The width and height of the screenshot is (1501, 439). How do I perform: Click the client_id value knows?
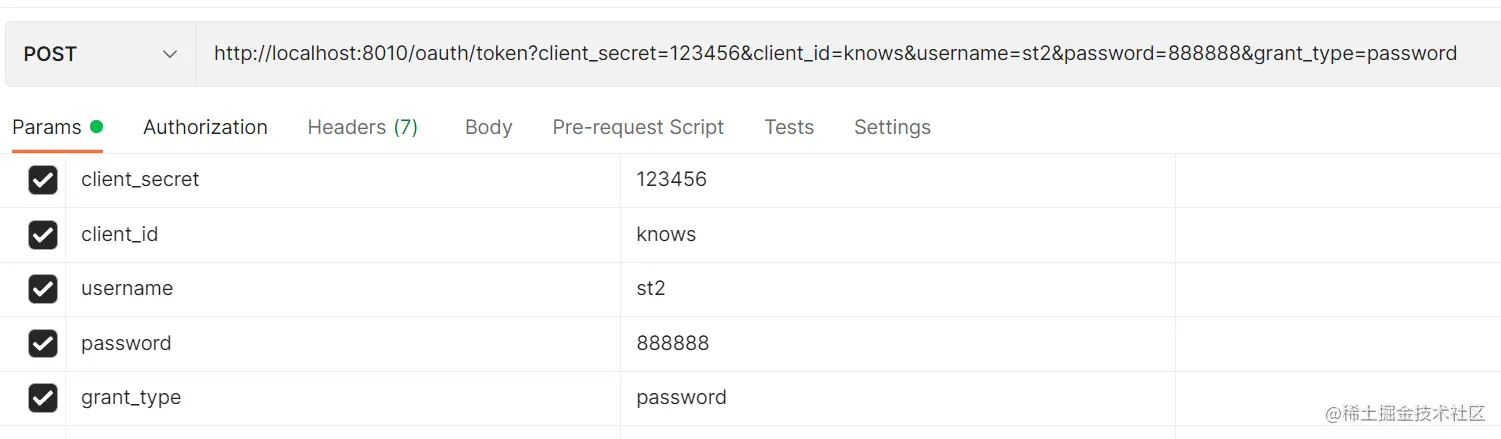click(x=666, y=235)
